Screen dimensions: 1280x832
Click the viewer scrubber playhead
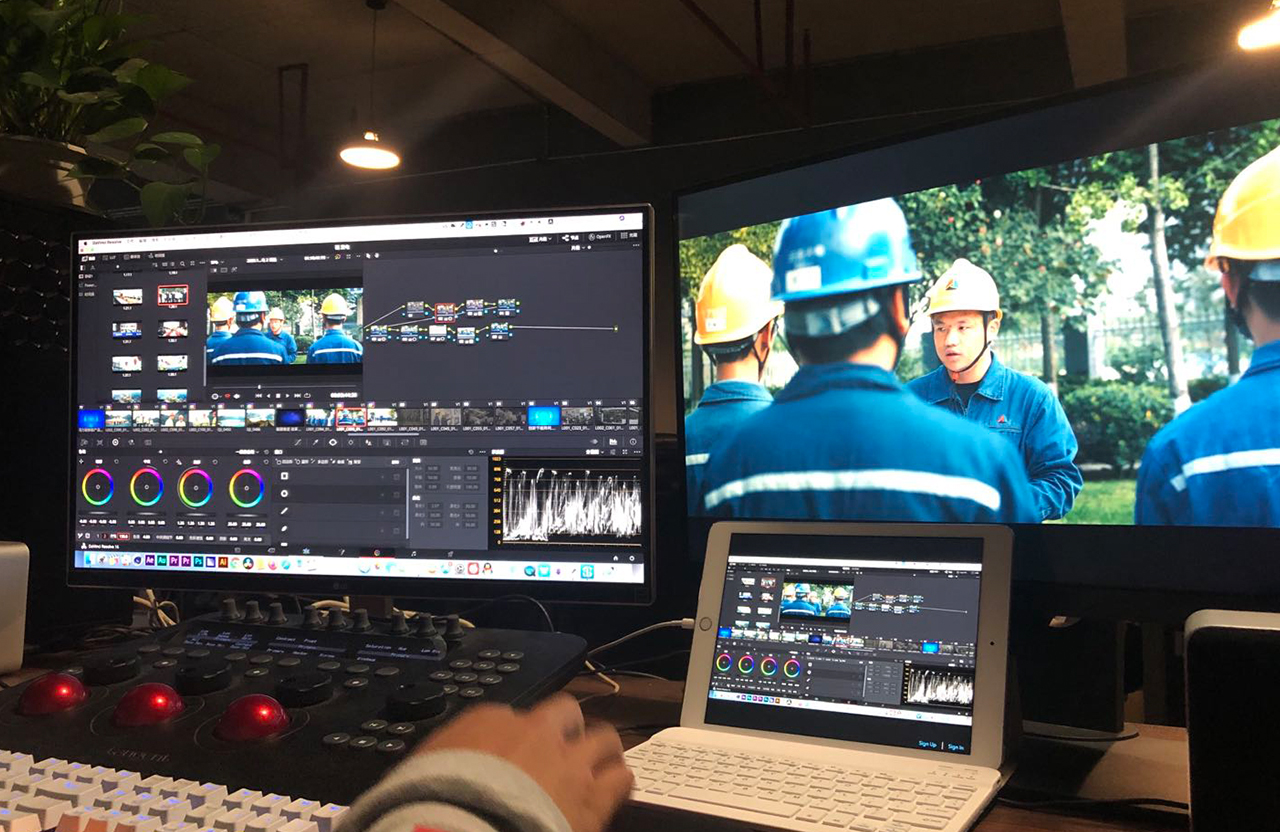pyautogui.click(x=260, y=386)
